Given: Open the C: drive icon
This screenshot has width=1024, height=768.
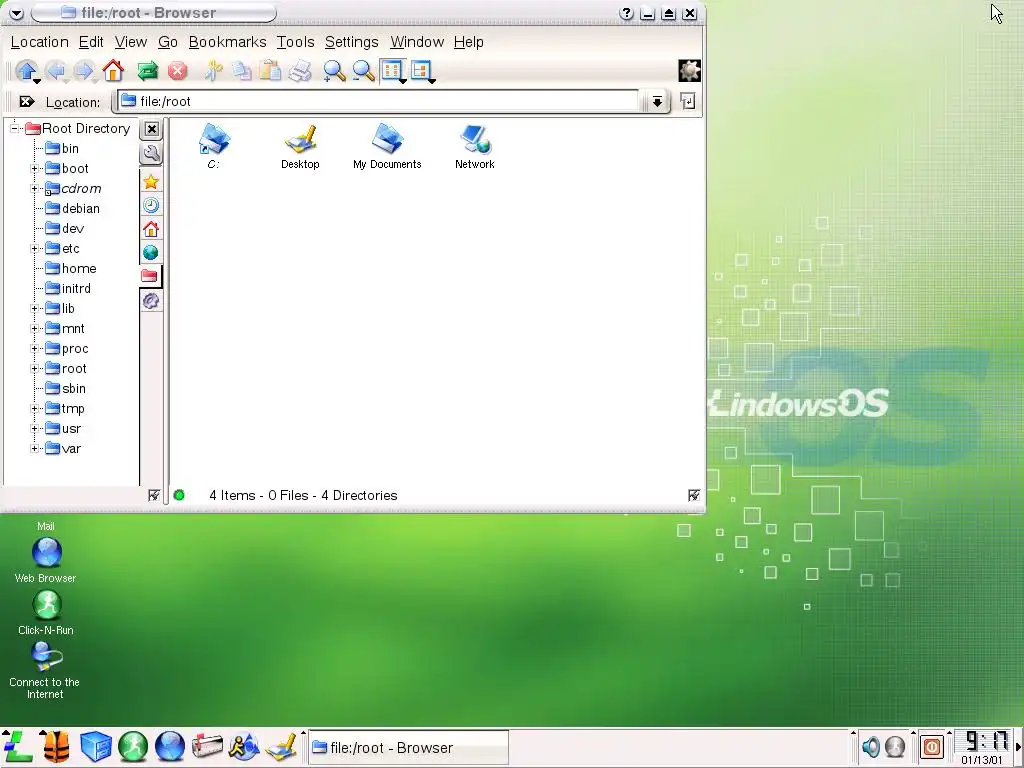Looking at the screenshot, I should [x=214, y=147].
